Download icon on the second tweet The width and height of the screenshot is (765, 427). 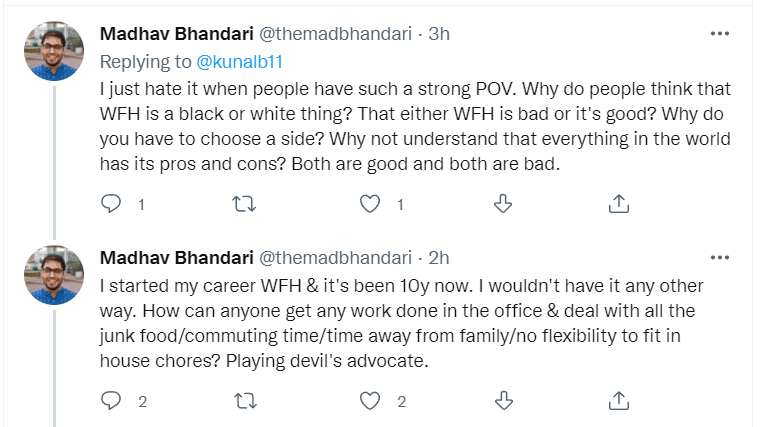tap(503, 401)
